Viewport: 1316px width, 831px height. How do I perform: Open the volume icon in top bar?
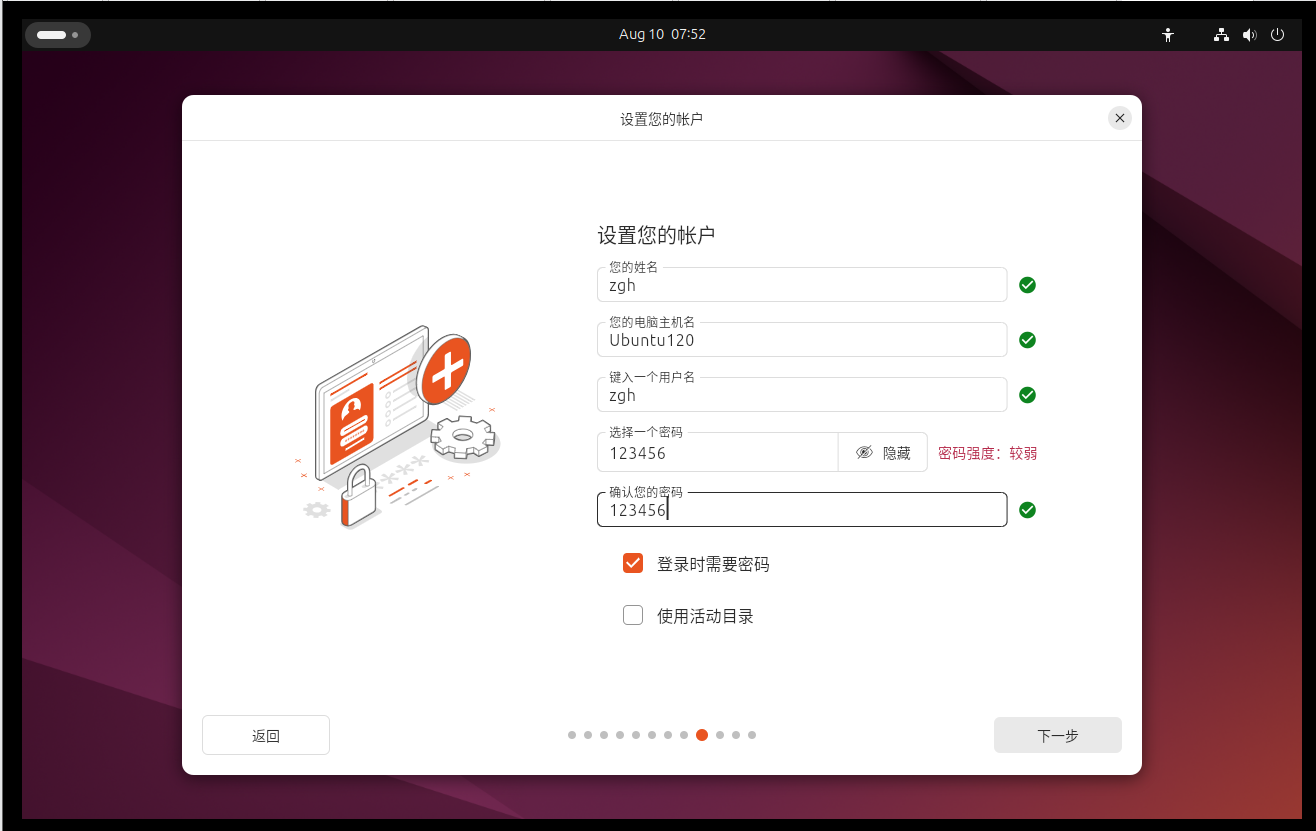tap(1249, 34)
